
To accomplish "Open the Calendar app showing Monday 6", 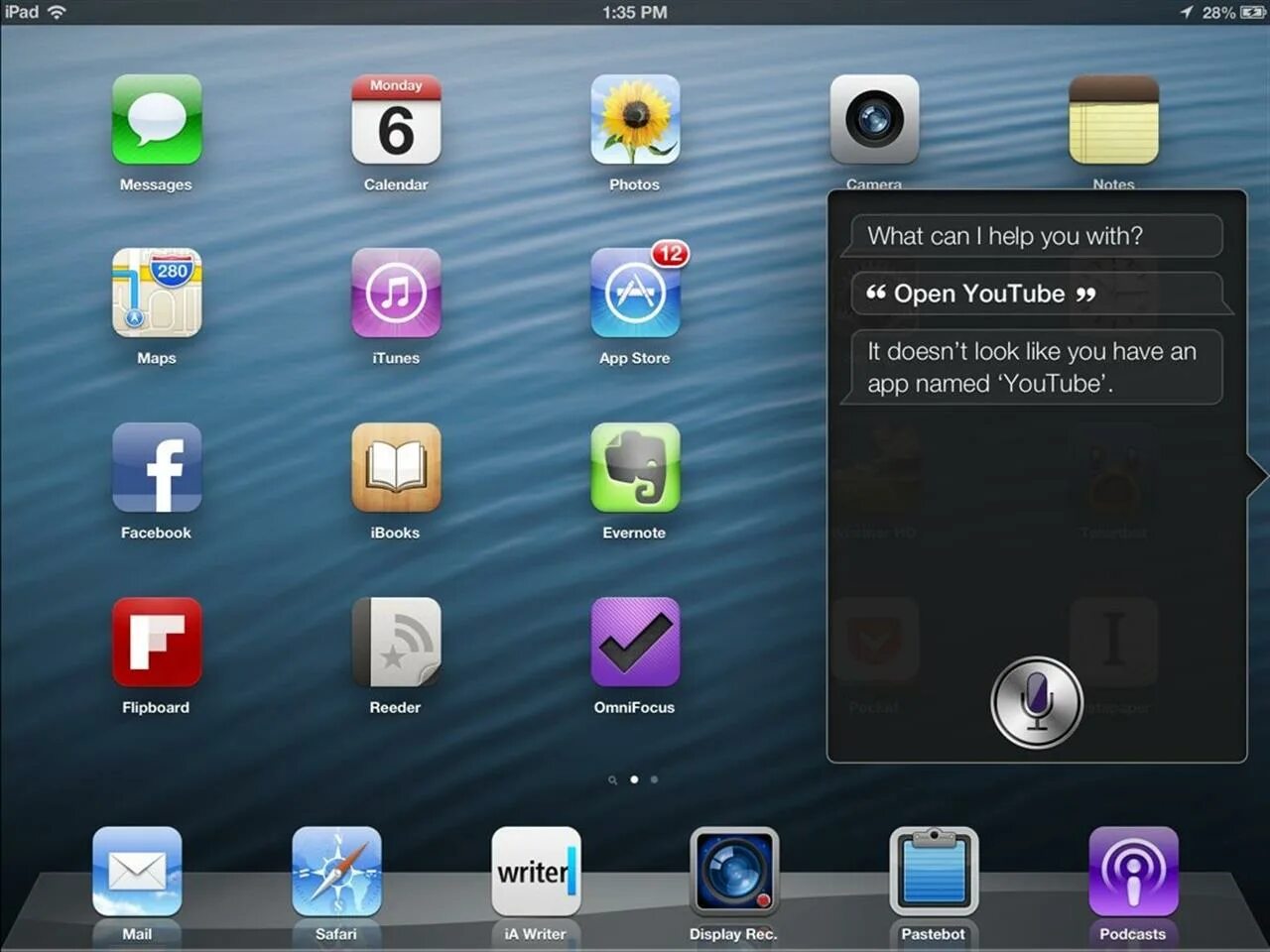I will pos(396,120).
